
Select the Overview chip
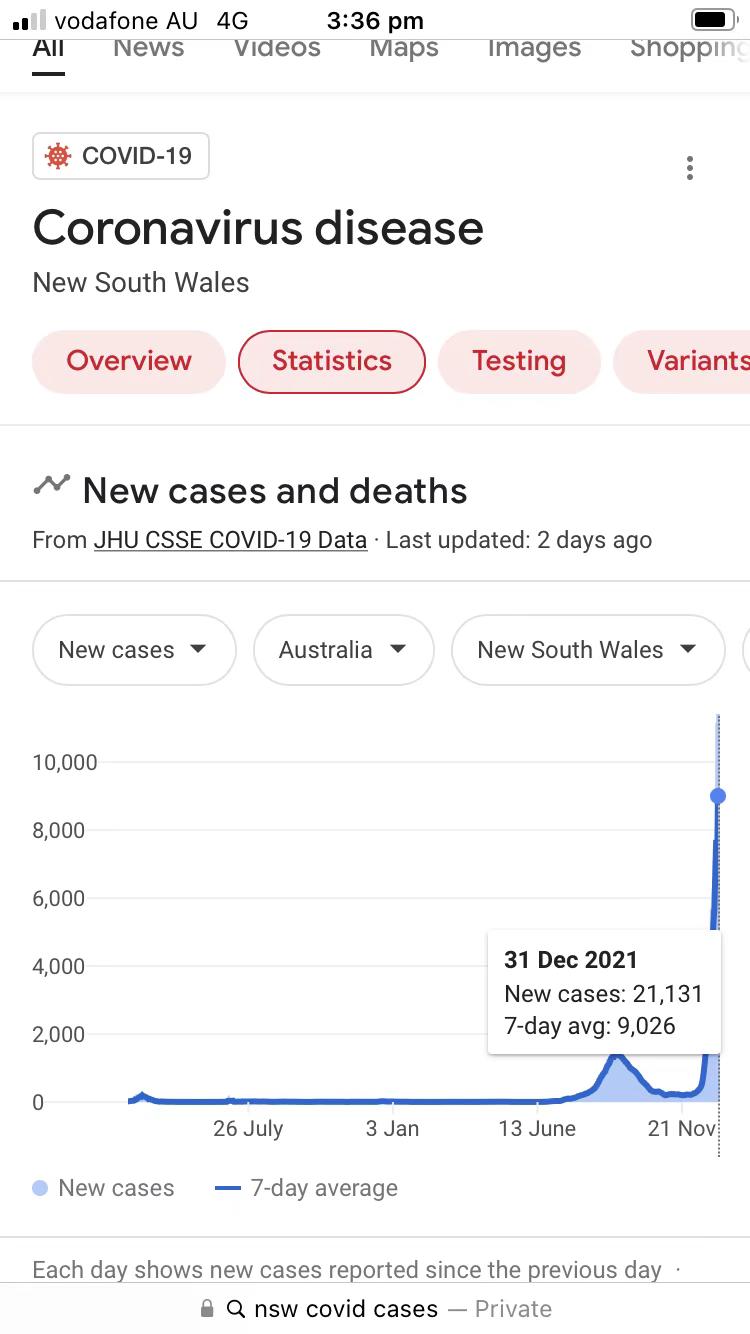tap(129, 361)
